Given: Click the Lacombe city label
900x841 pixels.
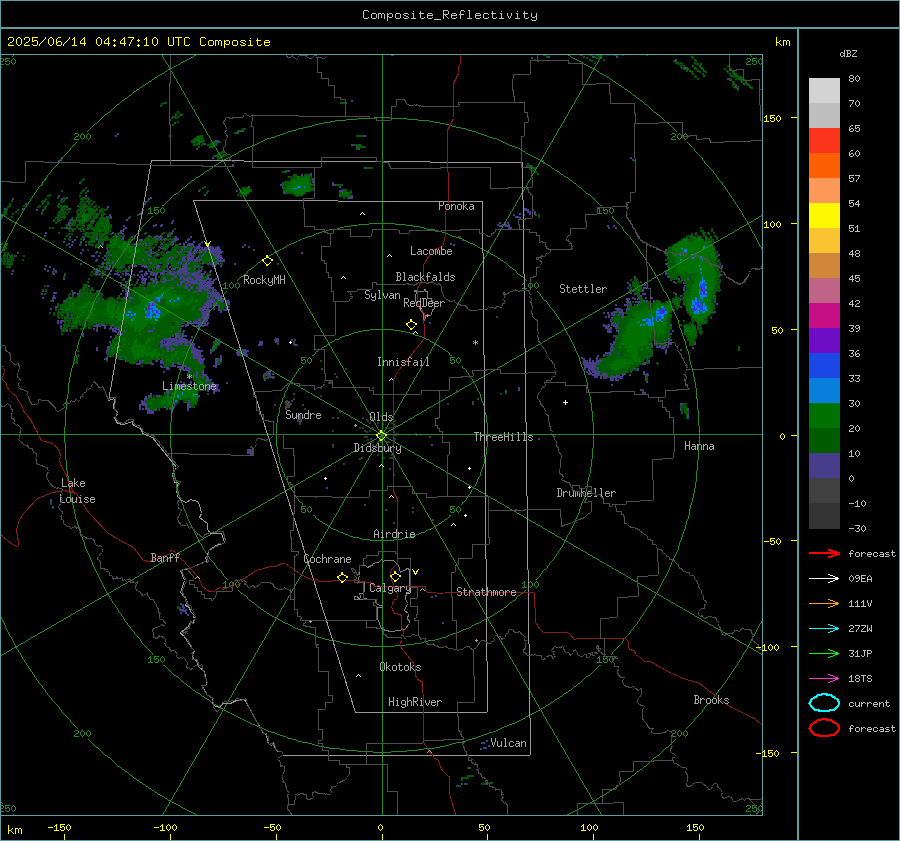Looking at the screenshot, I should click(x=431, y=251).
